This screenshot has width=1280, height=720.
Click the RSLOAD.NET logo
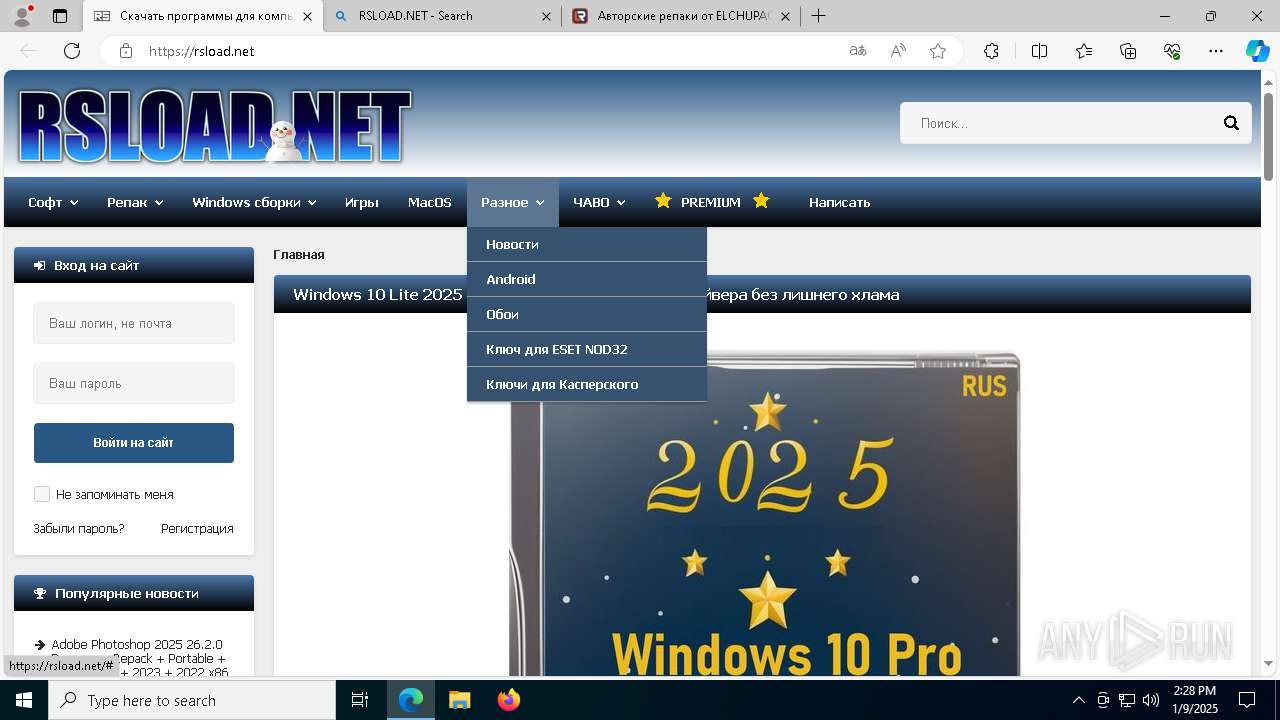(215, 126)
